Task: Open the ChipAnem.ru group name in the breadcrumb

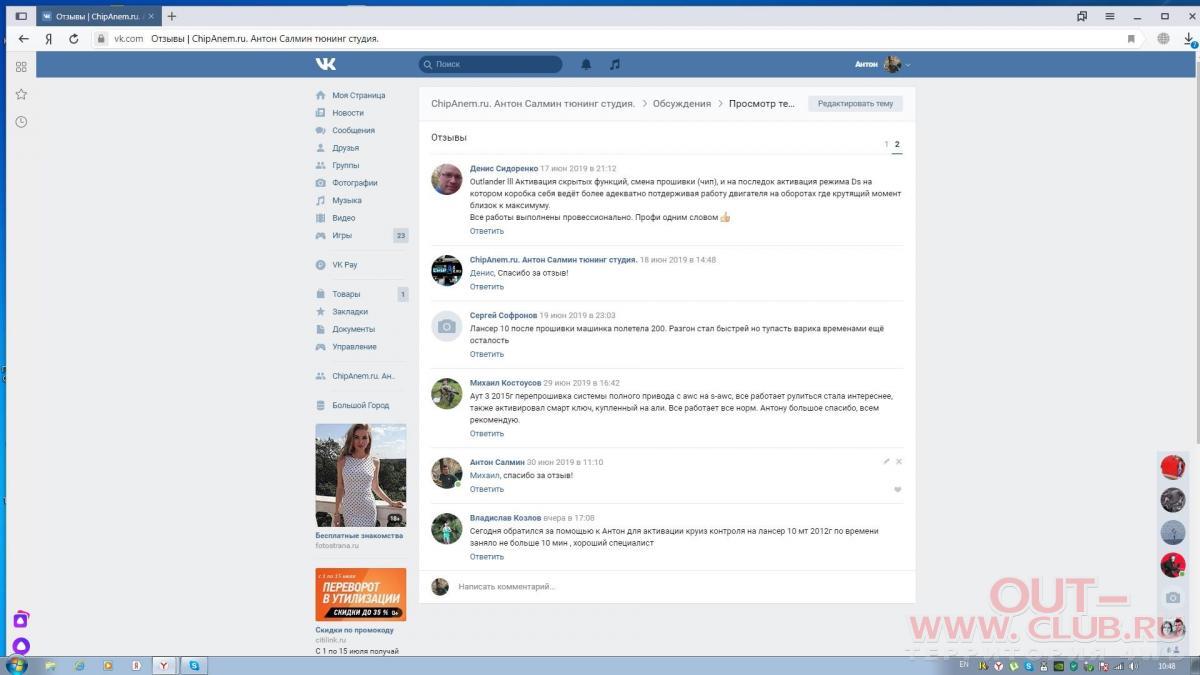Action: (x=533, y=103)
